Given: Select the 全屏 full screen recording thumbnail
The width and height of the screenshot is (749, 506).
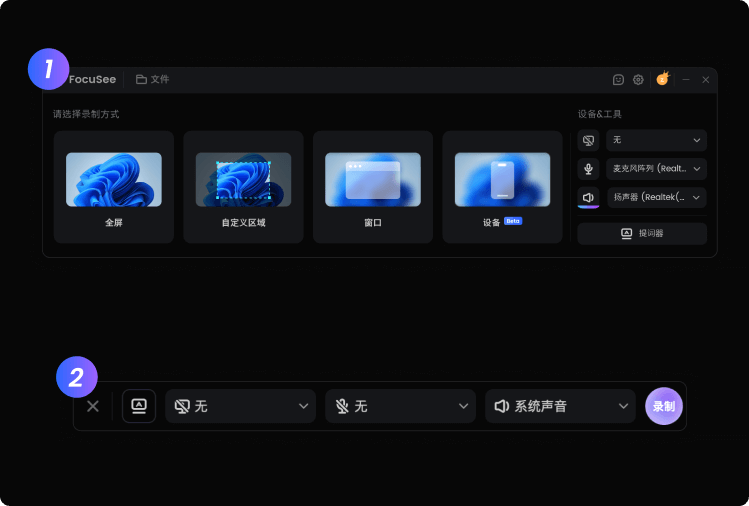Looking at the screenshot, I should tap(114, 180).
